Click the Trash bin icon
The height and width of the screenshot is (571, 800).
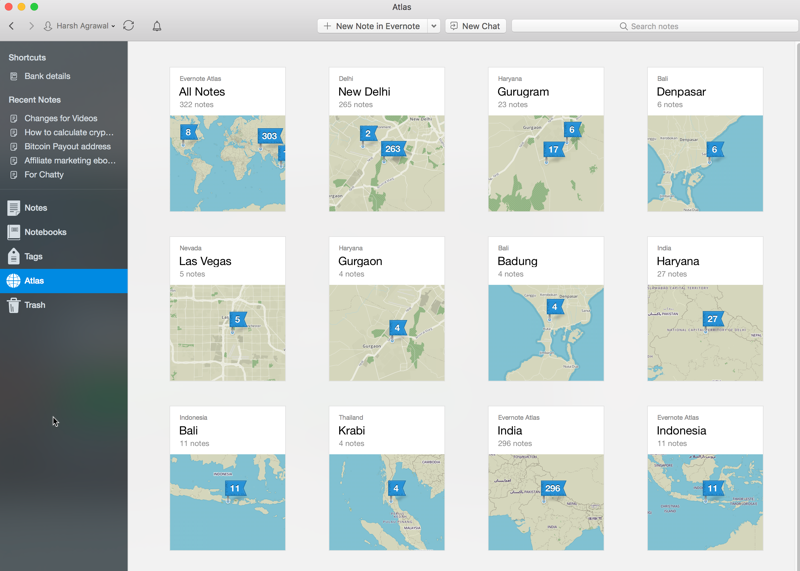click(14, 305)
